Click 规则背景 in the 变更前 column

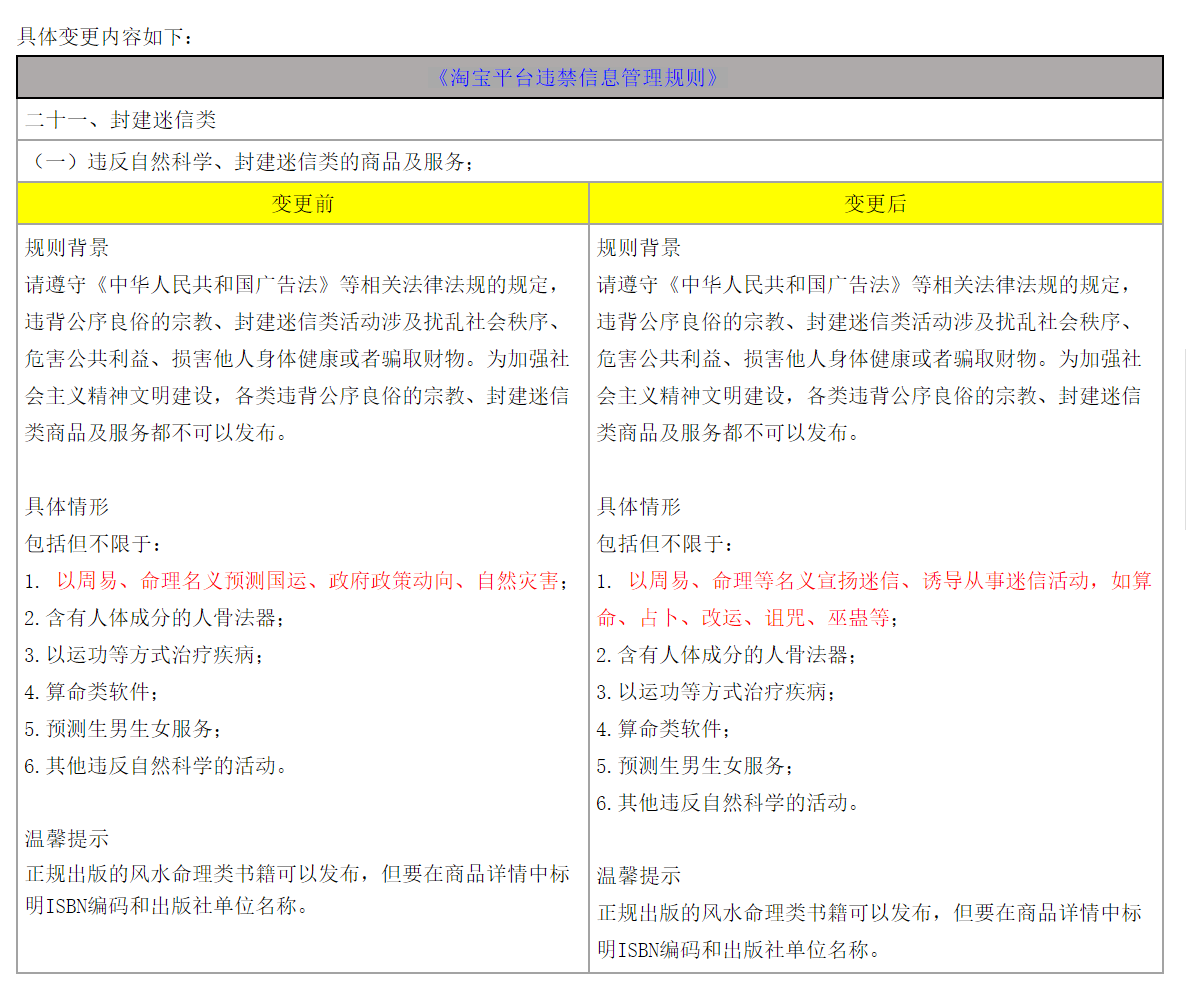click(x=67, y=247)
